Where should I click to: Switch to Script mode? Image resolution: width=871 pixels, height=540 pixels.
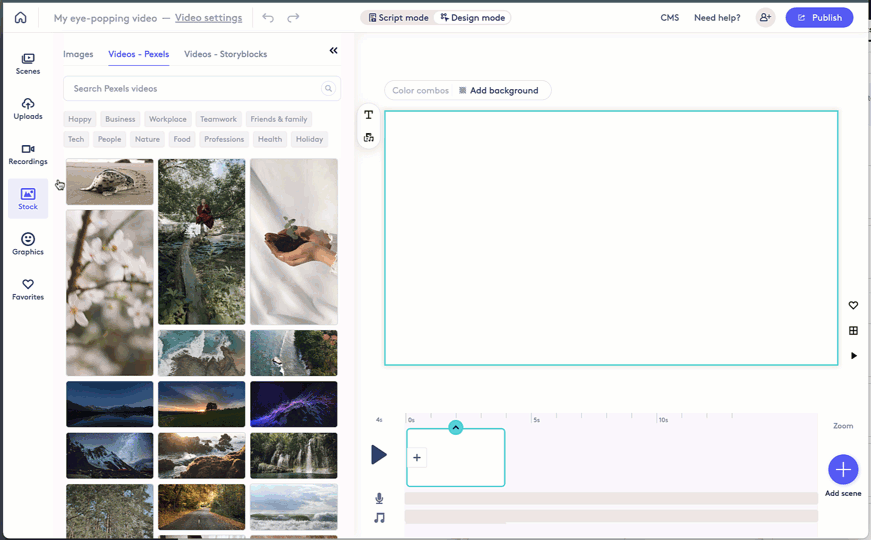pyautogui.click(x=398, y=18)
